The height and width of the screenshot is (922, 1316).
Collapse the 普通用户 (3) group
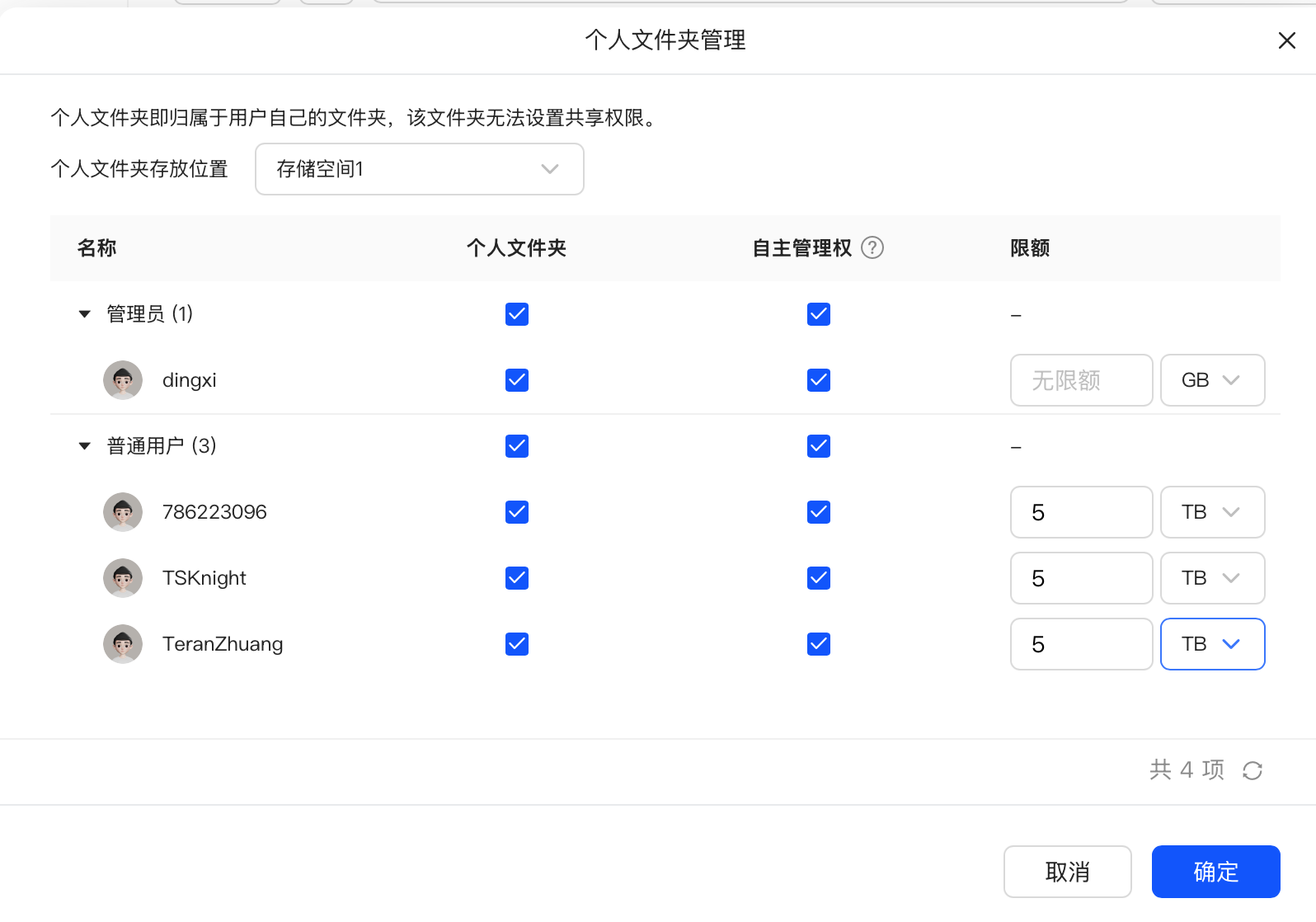(x=84, y=446)
